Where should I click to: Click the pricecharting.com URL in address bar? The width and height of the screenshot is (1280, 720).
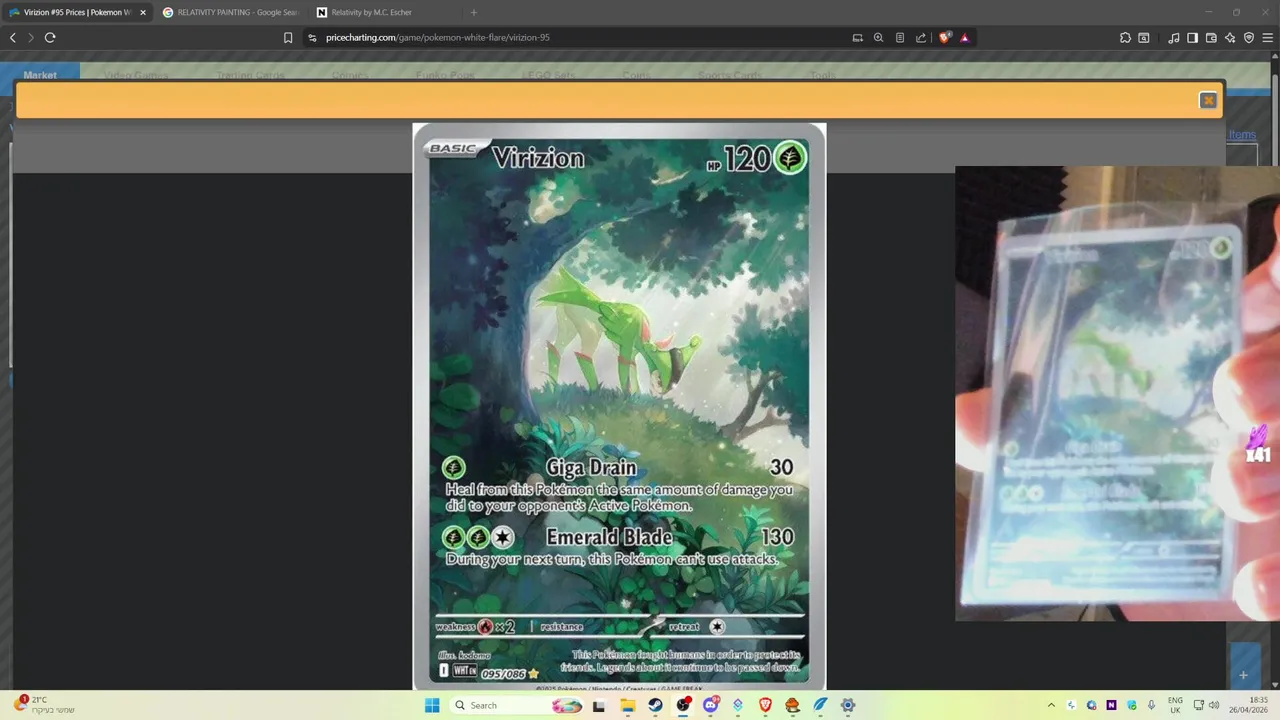[438, 38]
